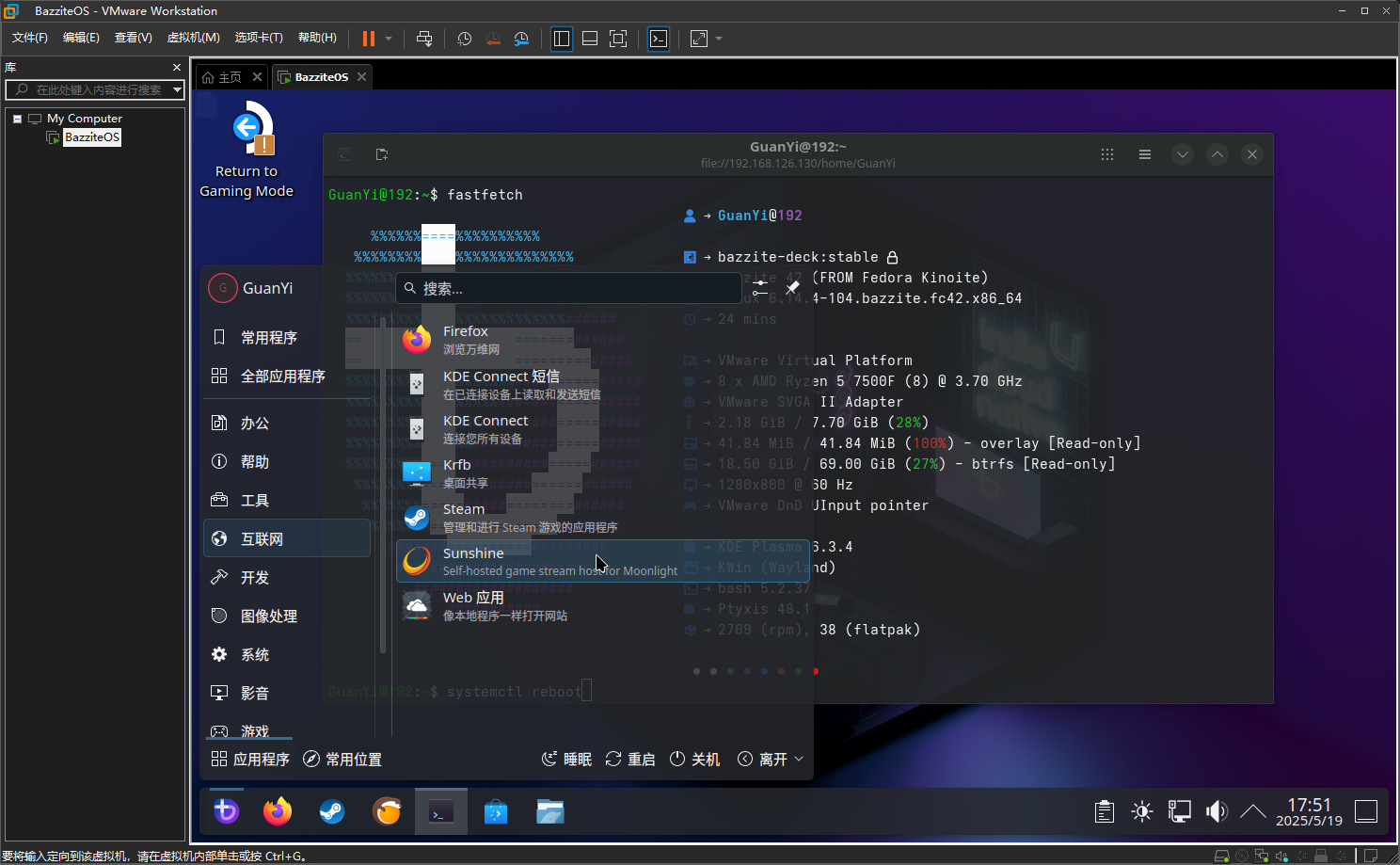Screen dimensions: 1400x865
Task: Open the terminal hamburger menu
Action: click(x=1145, y=154)
